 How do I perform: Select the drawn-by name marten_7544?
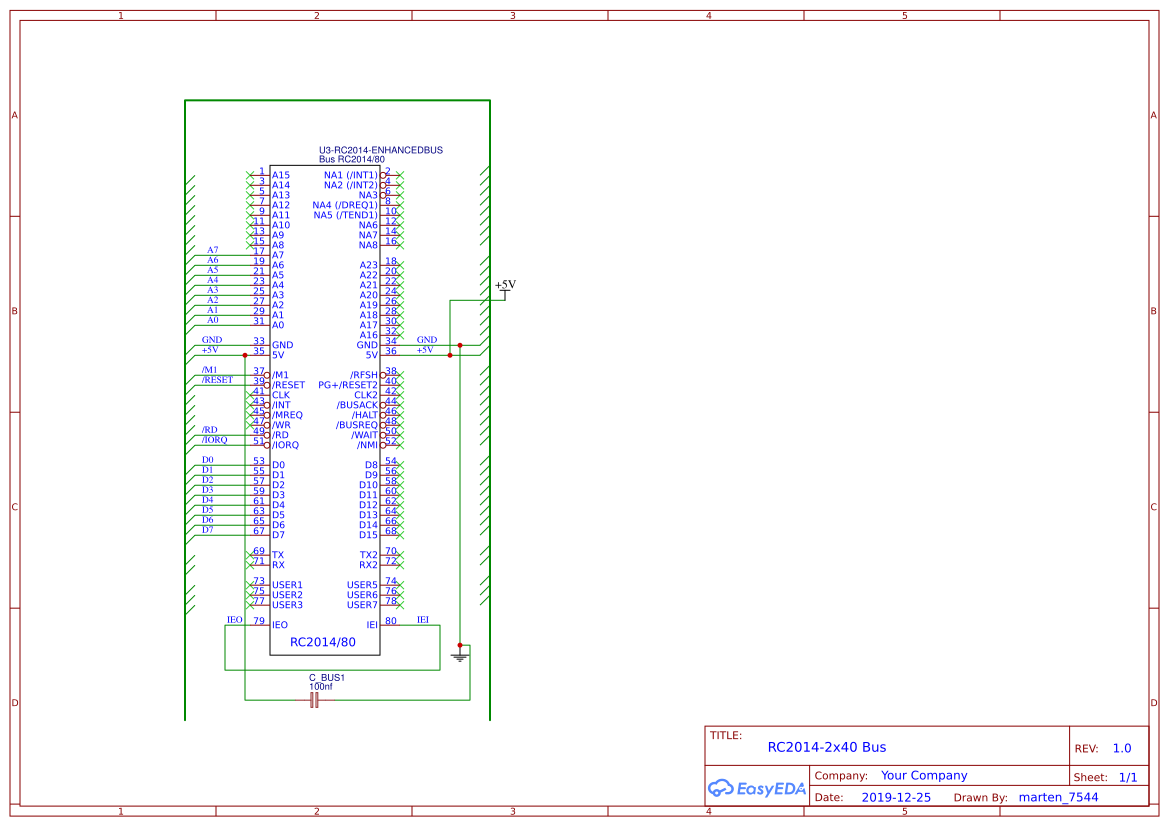(1058, 798)
